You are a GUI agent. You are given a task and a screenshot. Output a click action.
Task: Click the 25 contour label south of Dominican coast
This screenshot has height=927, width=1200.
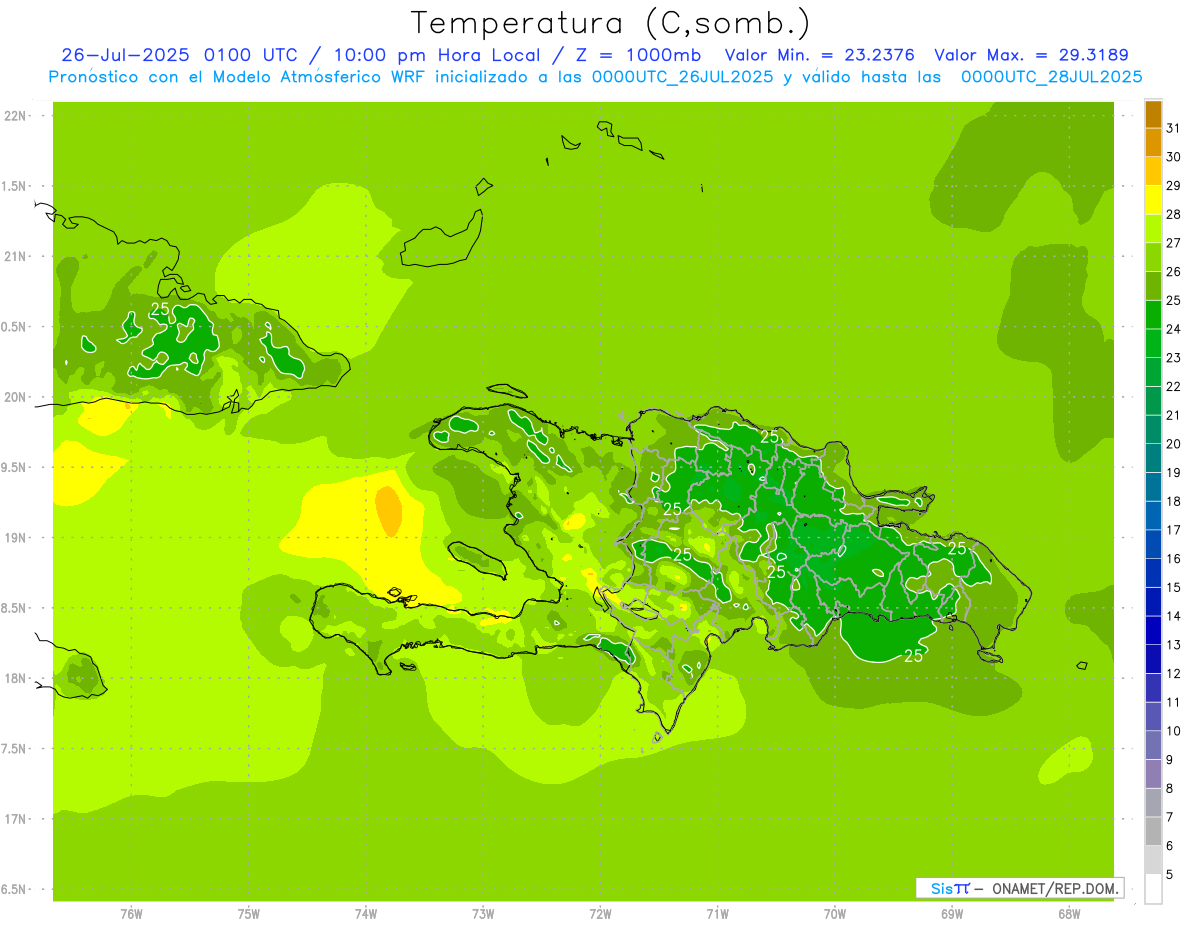pyautogui.click(x=913, y=656)
